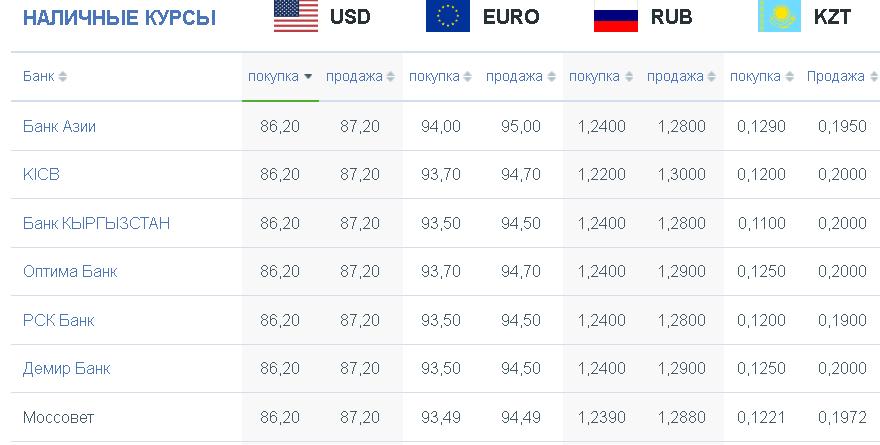This screenshot has height=445, width=880.
Task: Click the European Union flag icon
Action: (447, 16)
